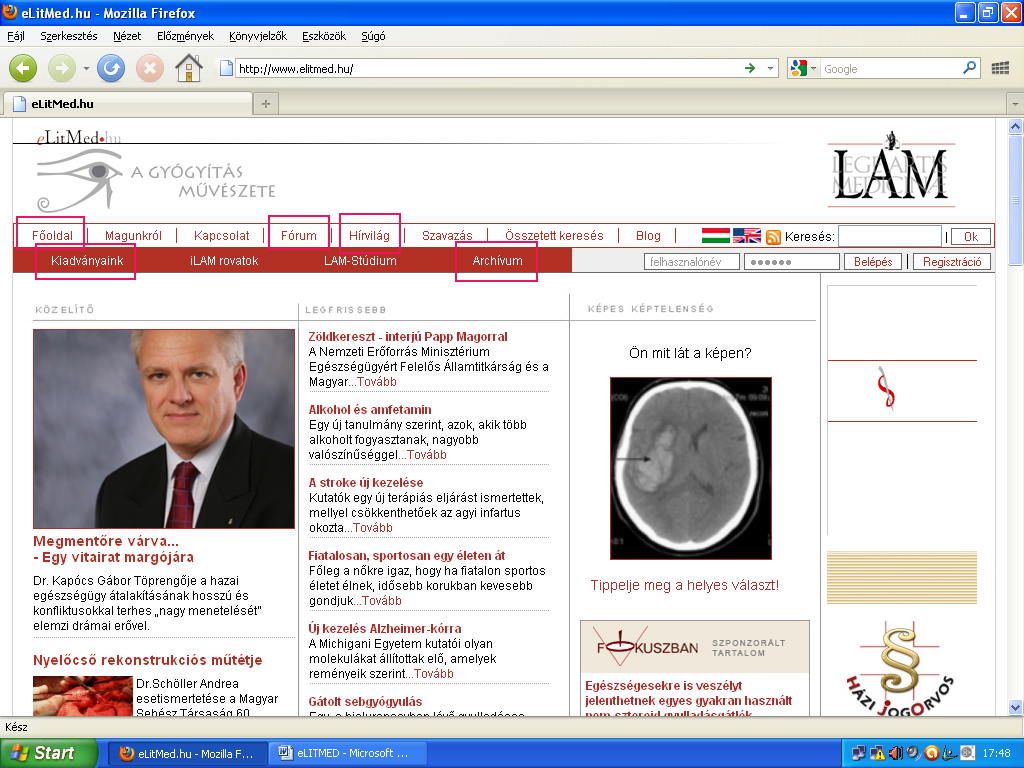Open the Google search engine selector dropdown
This screenshot has width=1024, height=768.
(803, 68)
